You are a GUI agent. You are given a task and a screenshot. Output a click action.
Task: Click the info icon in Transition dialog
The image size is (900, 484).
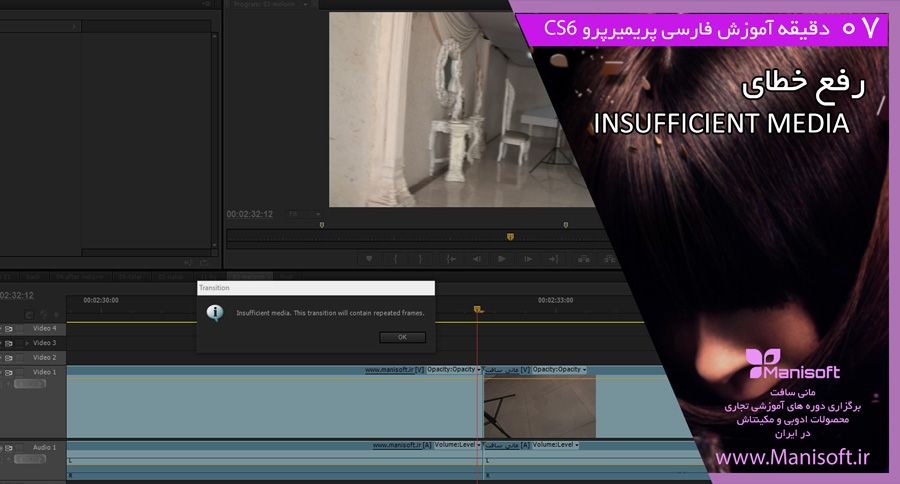[215, 313]
